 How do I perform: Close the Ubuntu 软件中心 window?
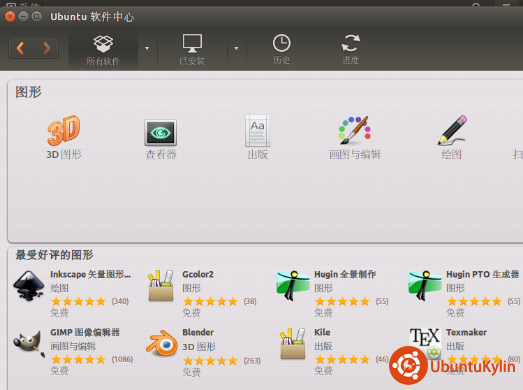10,16
